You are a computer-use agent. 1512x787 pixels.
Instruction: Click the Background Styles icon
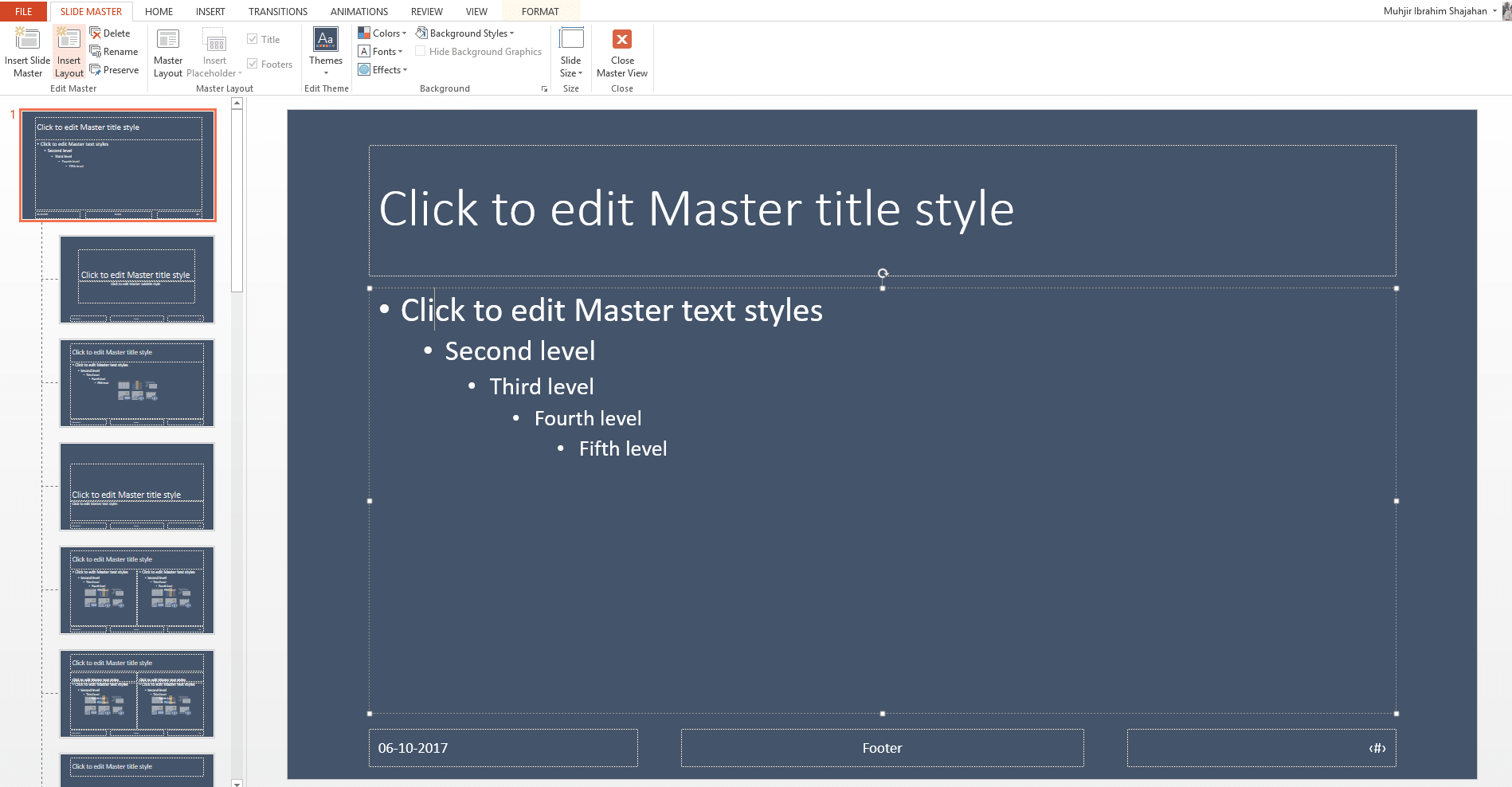[x=421, y=33]
